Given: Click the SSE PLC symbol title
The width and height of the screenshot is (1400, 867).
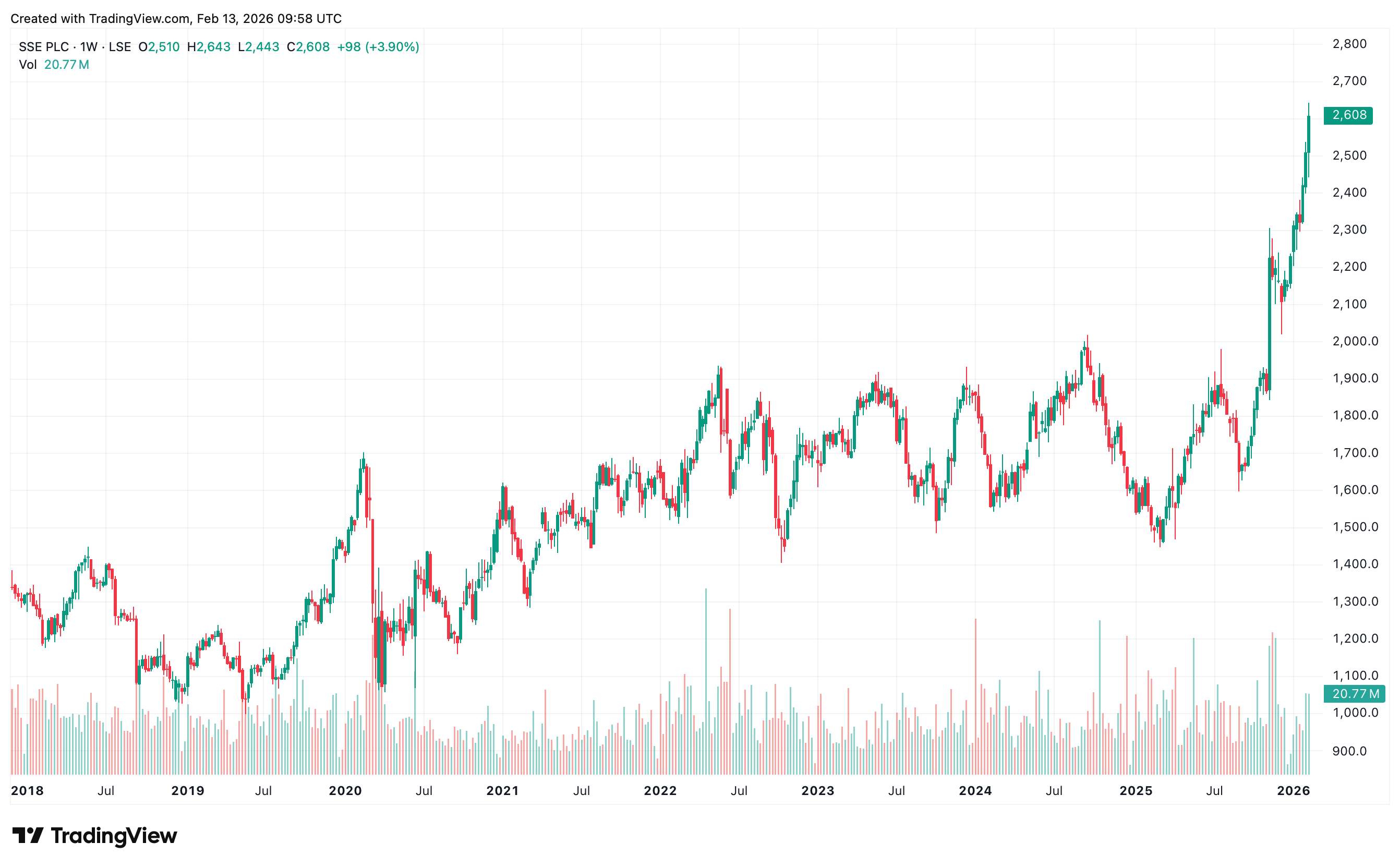Looking at the screenshot, I should [44, 47].
